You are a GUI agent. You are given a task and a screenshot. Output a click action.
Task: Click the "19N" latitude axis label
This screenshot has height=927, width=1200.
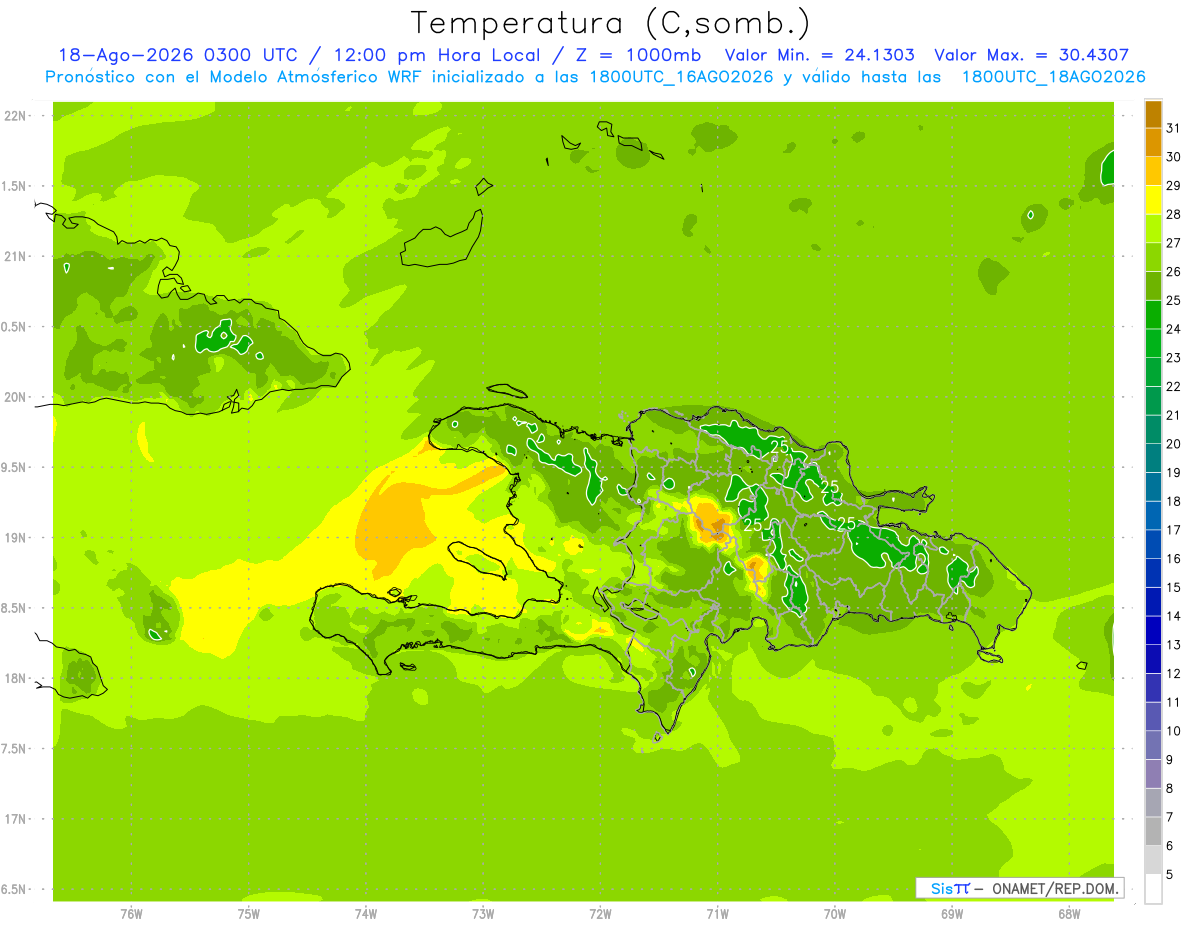pyautogui.click(x=16, y=538)
